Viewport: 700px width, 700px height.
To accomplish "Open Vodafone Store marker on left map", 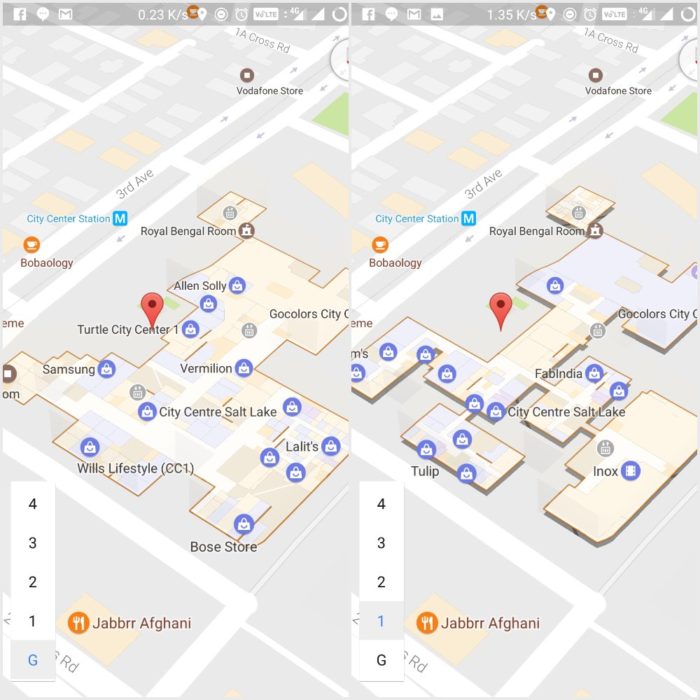I will coord(247,75).
